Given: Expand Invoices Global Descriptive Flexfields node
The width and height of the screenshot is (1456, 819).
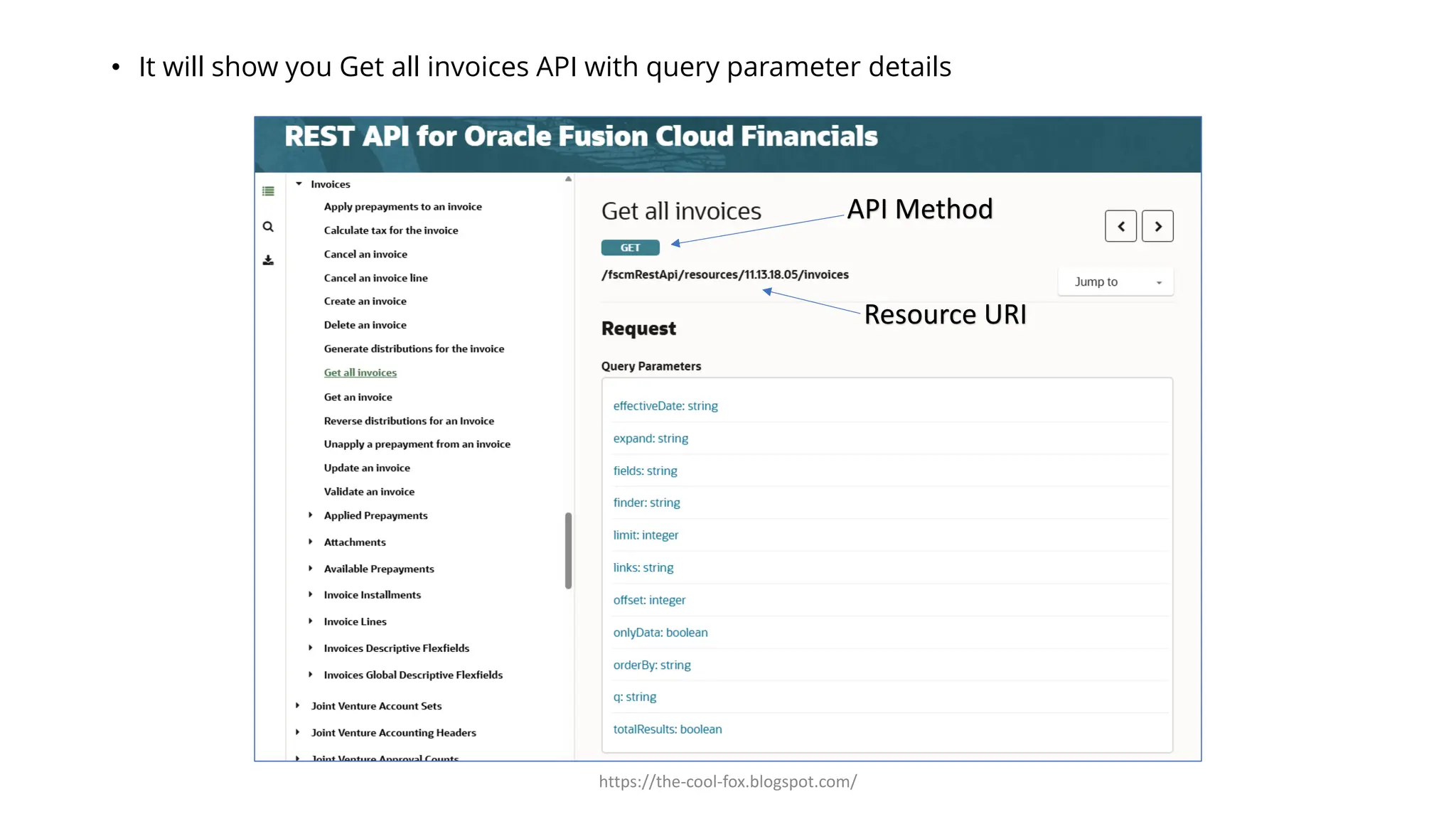Looking at the screenshot, I should (x=311, y=675).
